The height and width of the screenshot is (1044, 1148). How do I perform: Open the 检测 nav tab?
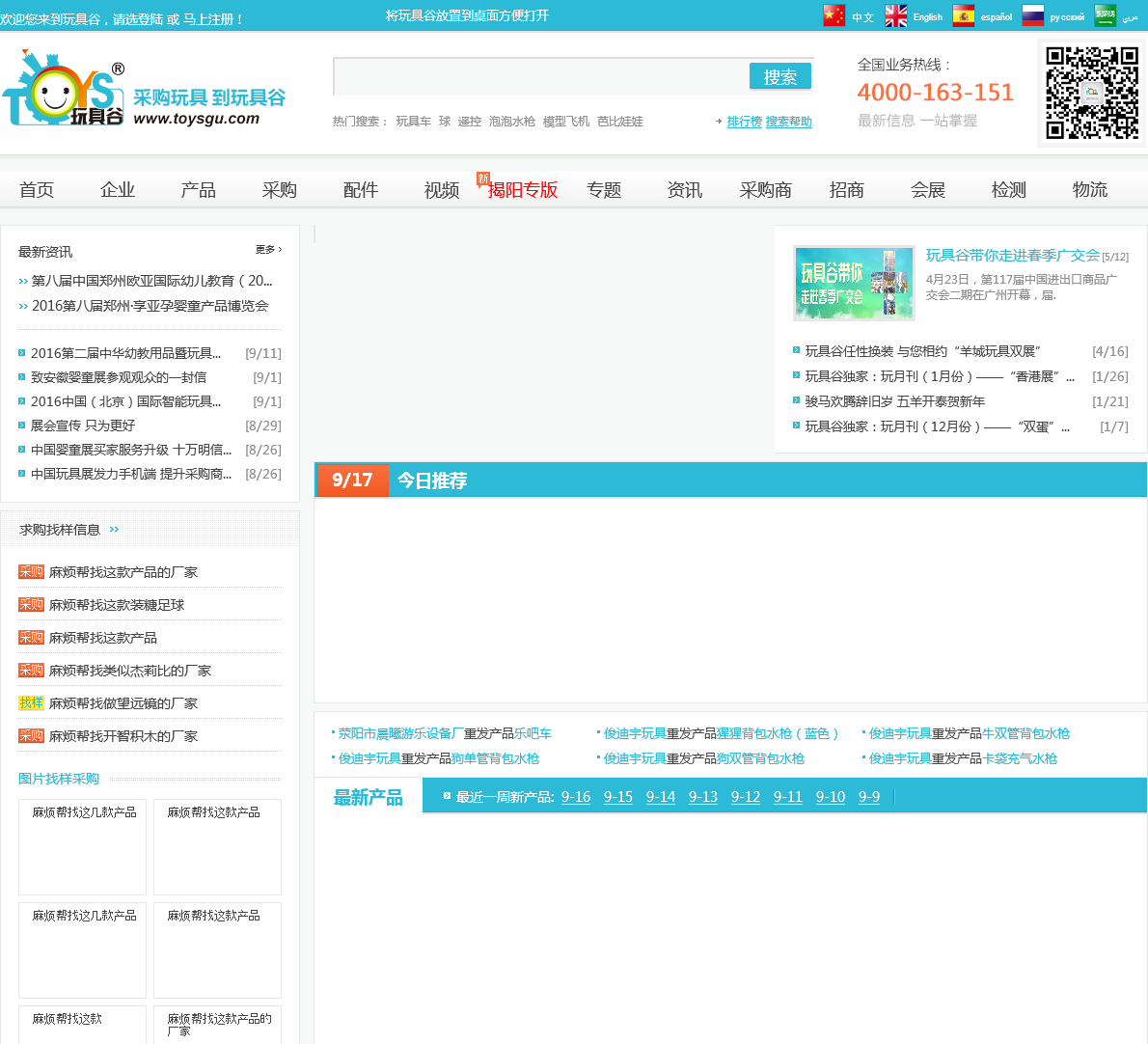click(1008, 190)
